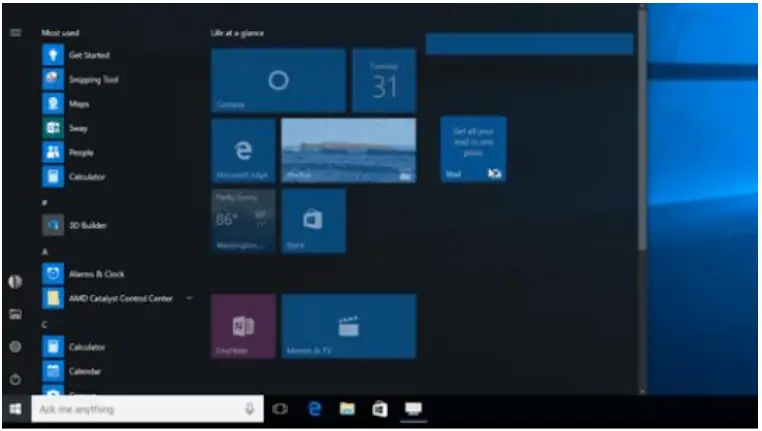Open Get Started from Most used list

coord(76,55)
